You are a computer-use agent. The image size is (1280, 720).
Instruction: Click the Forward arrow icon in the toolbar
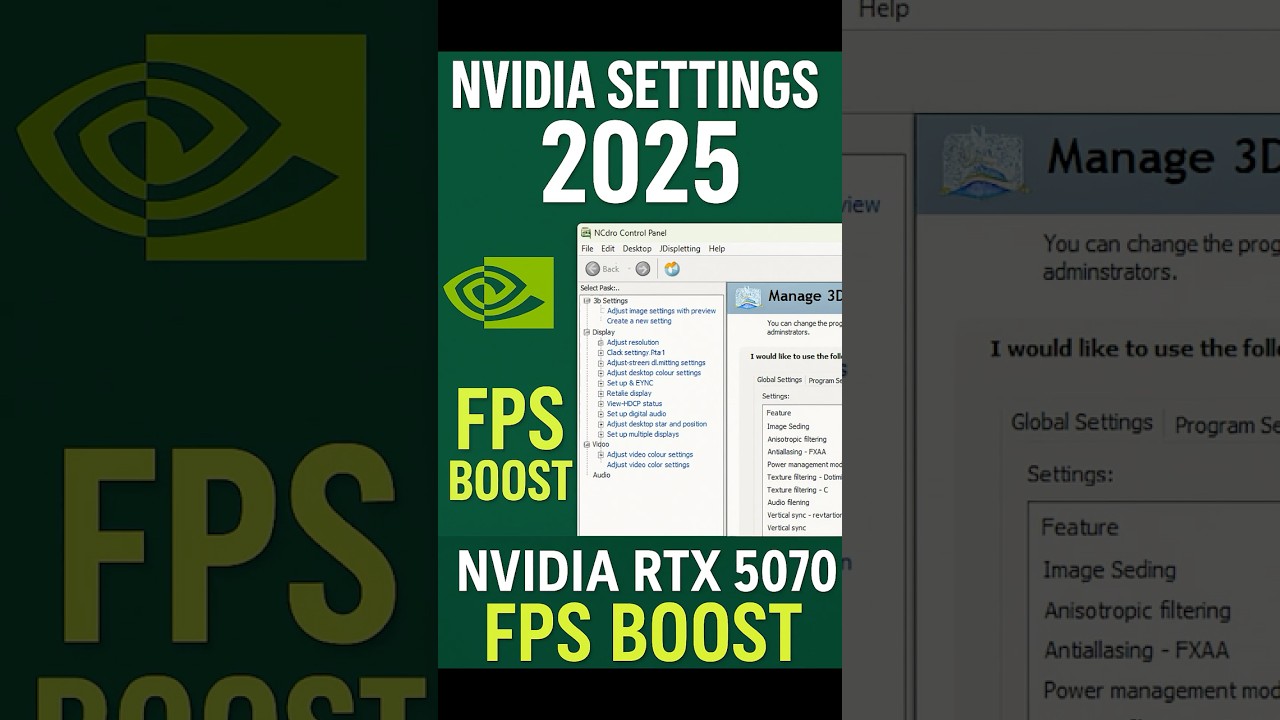(x=643, y=269)
